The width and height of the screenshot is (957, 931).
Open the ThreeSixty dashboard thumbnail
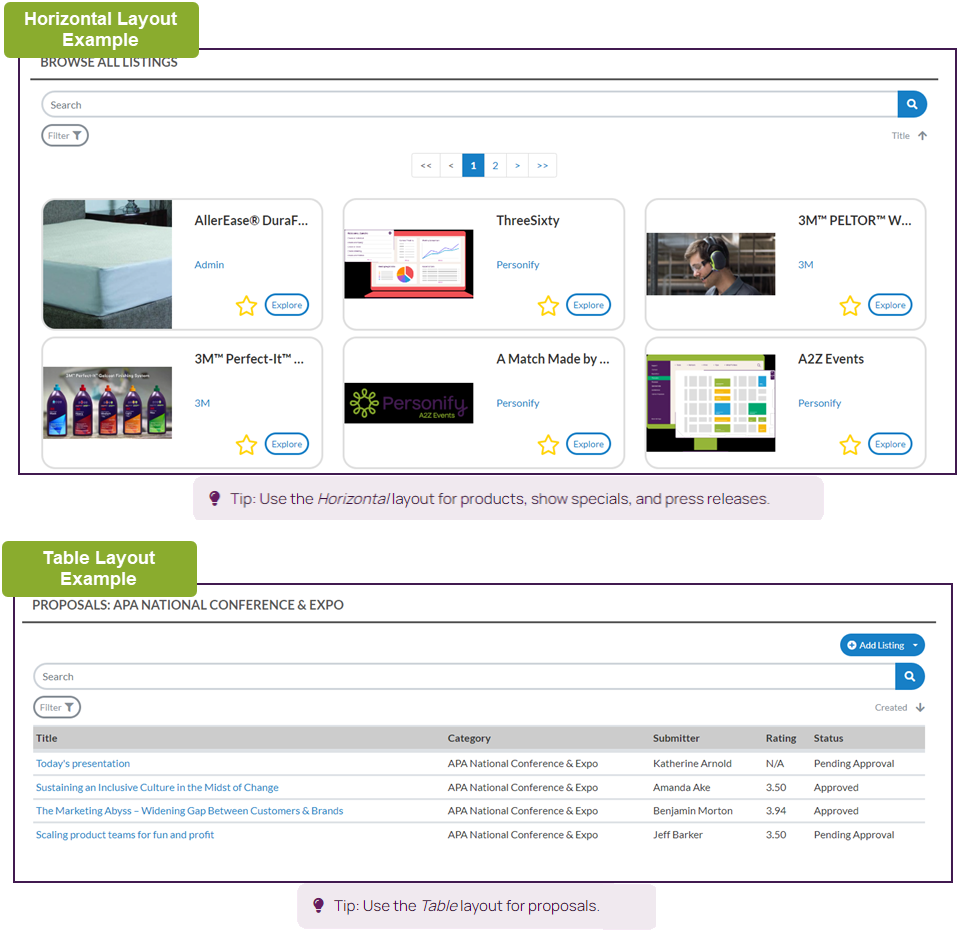click(409, 264)
